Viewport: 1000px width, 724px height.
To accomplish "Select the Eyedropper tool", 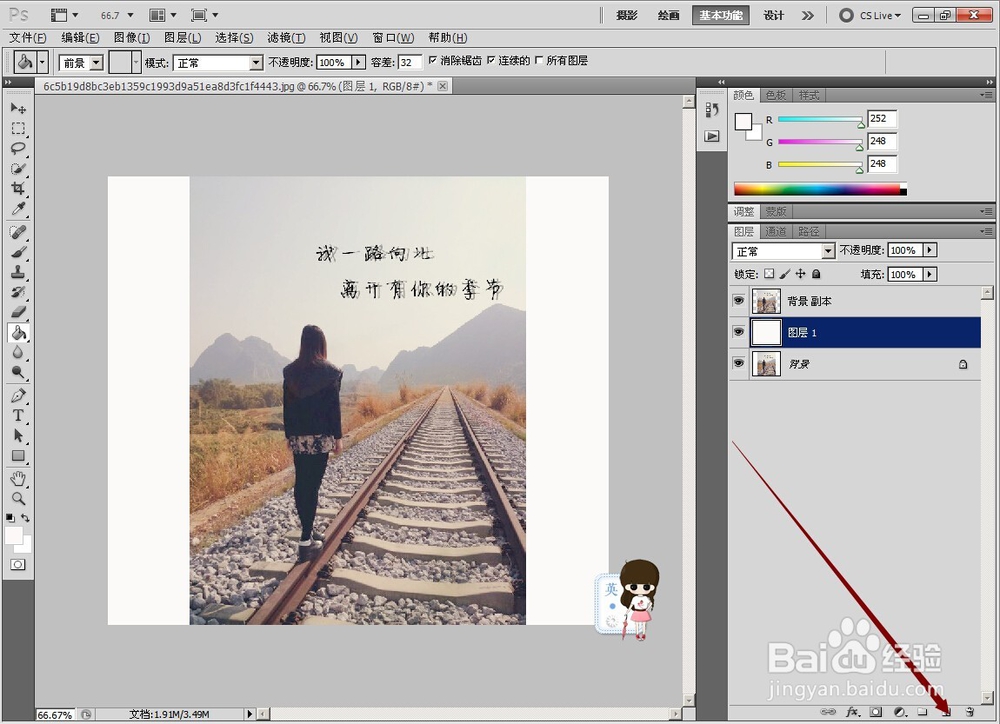I will 18,209.
